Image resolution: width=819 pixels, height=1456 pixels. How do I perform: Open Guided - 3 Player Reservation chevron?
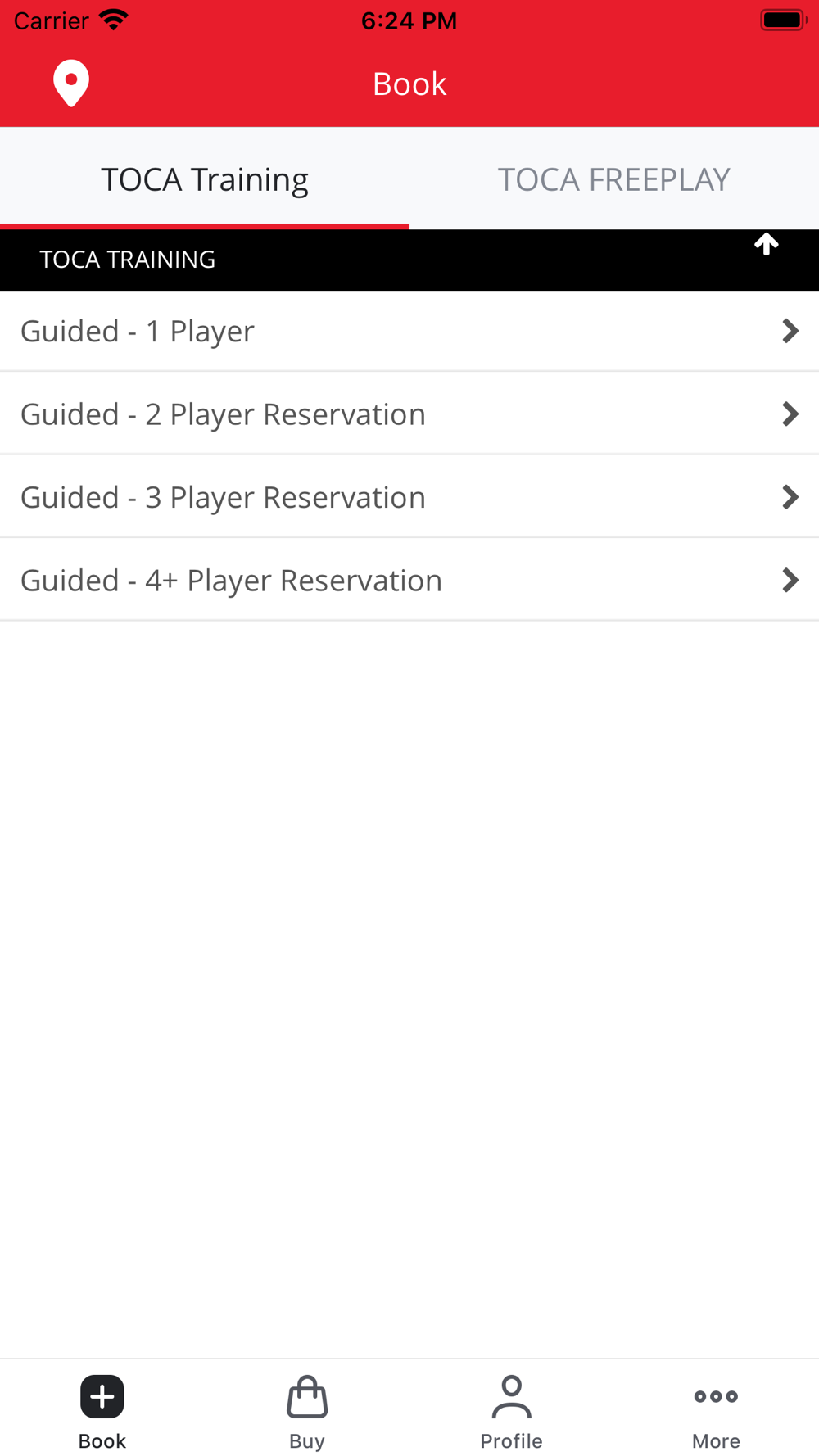790,497
